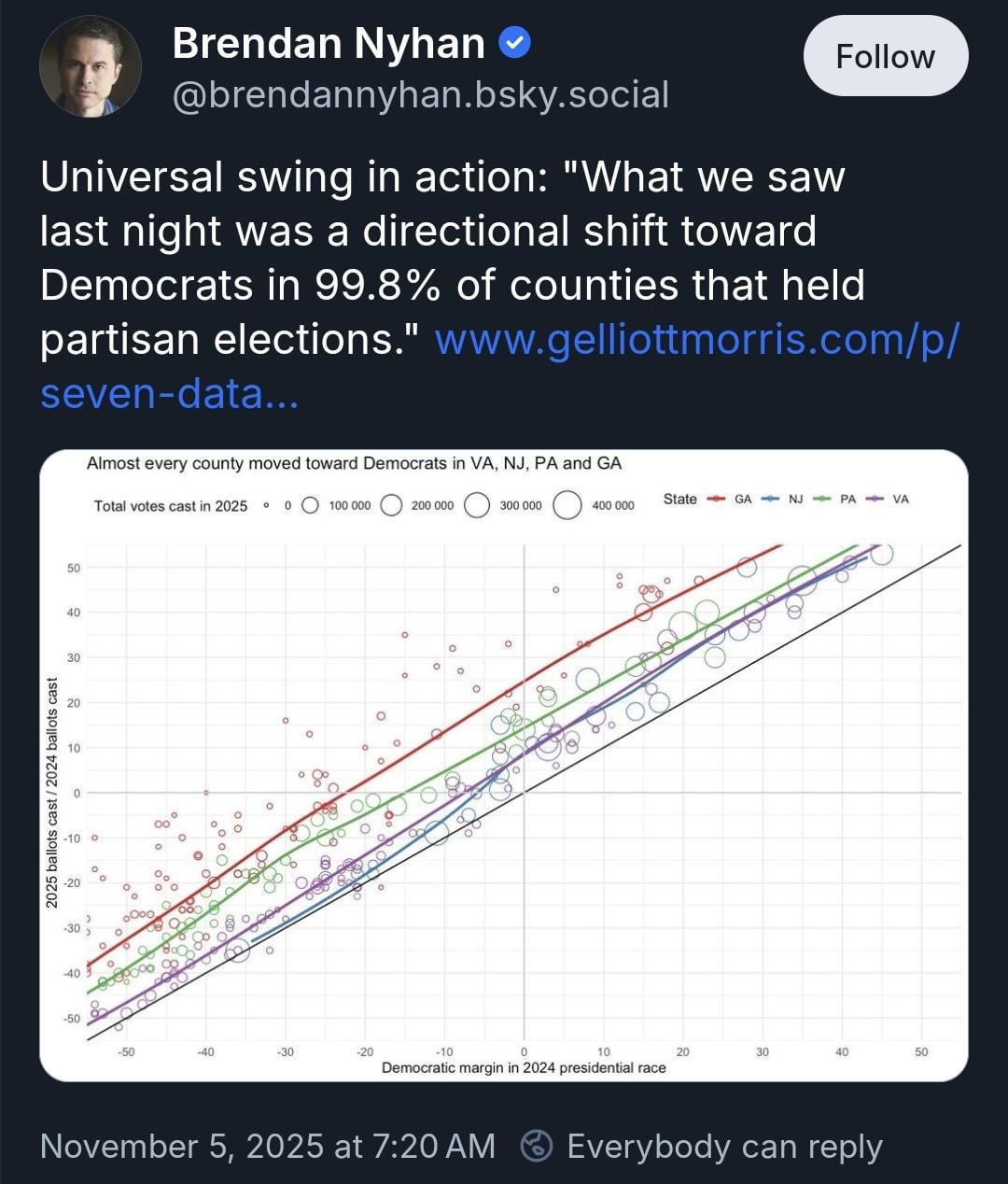The width and height of the screenshot is (1008, 1184).
Task: Click the x-axis label "Democratic margin in 2024"
Action: (524, 1067)
